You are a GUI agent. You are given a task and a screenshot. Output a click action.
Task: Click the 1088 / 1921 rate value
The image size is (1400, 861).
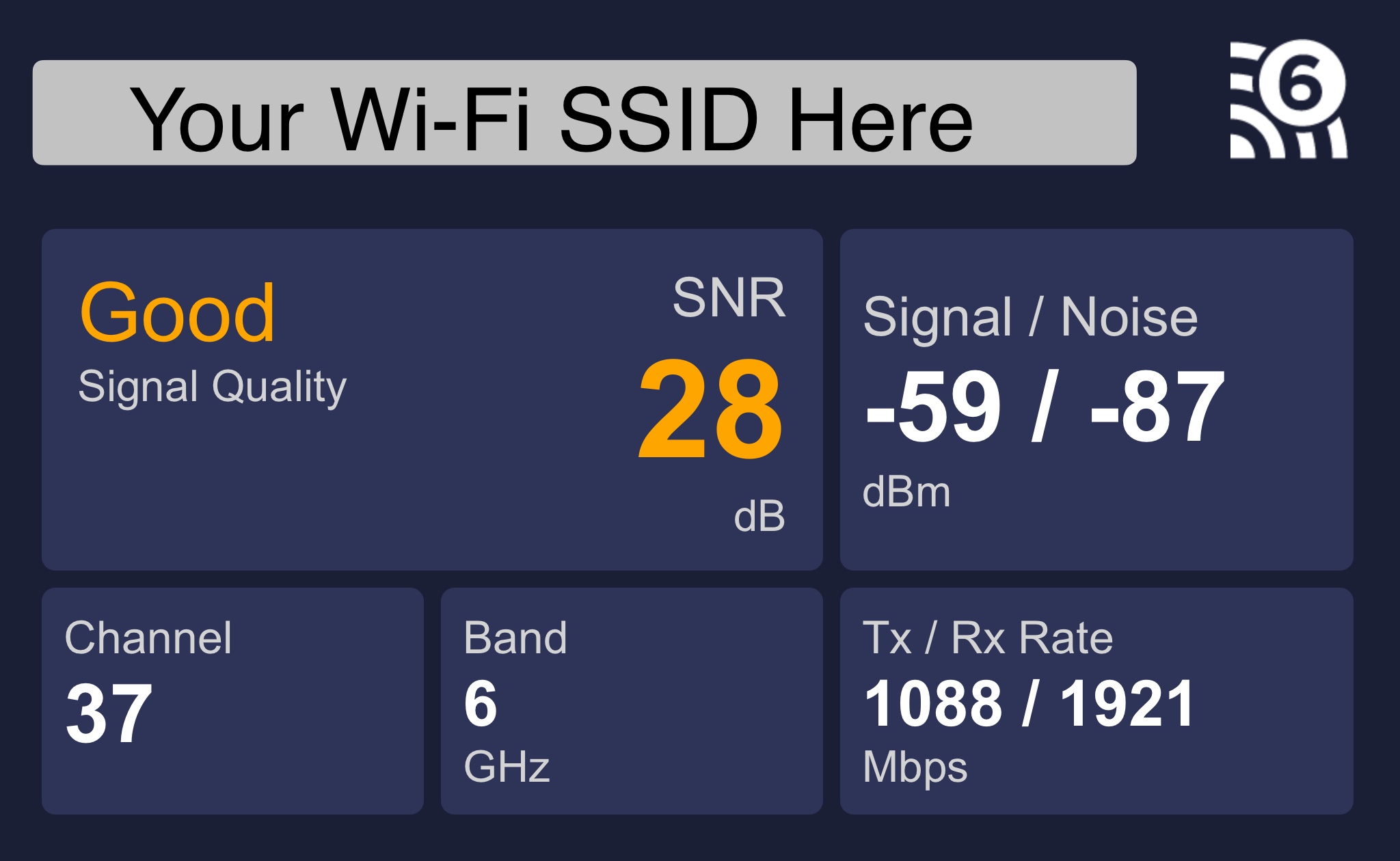pyautogui.click(x=1029, y=704)
